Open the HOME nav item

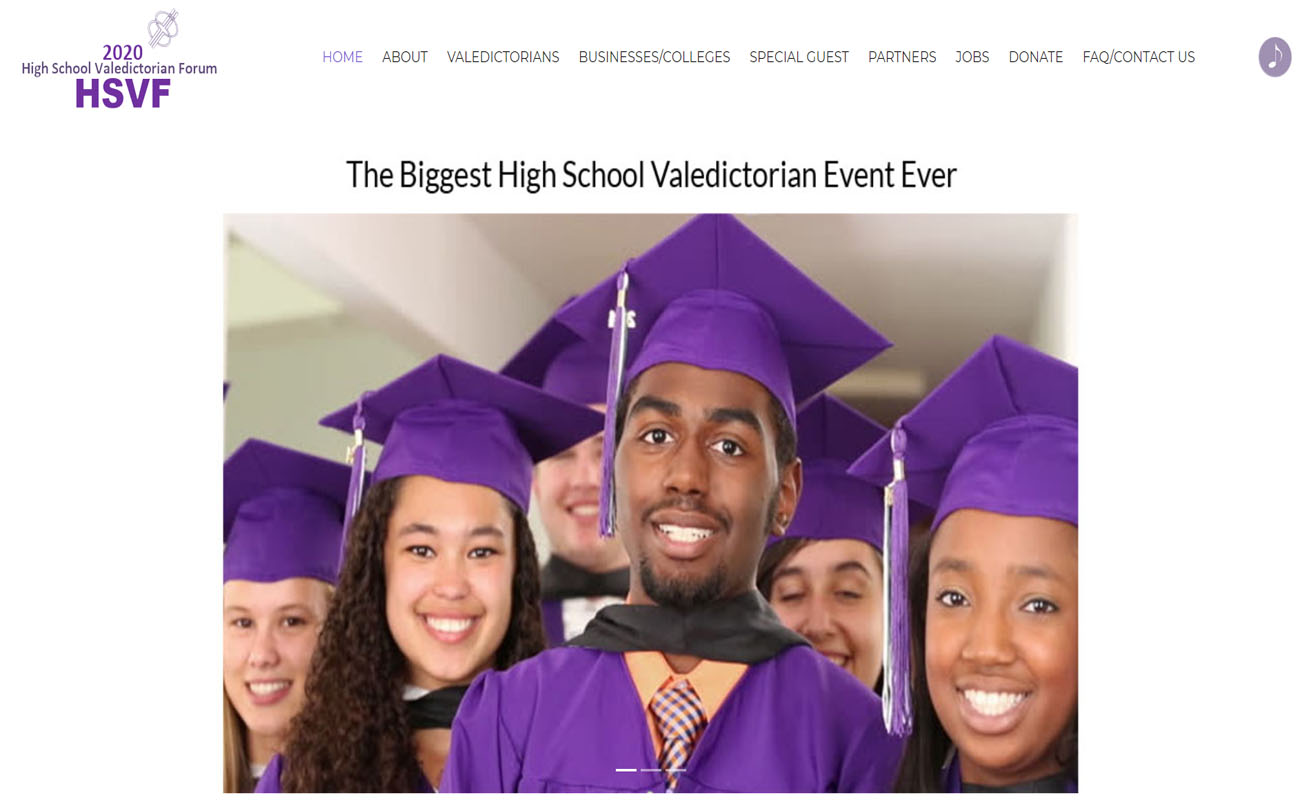pyautogui.click(x=342, y=57)
